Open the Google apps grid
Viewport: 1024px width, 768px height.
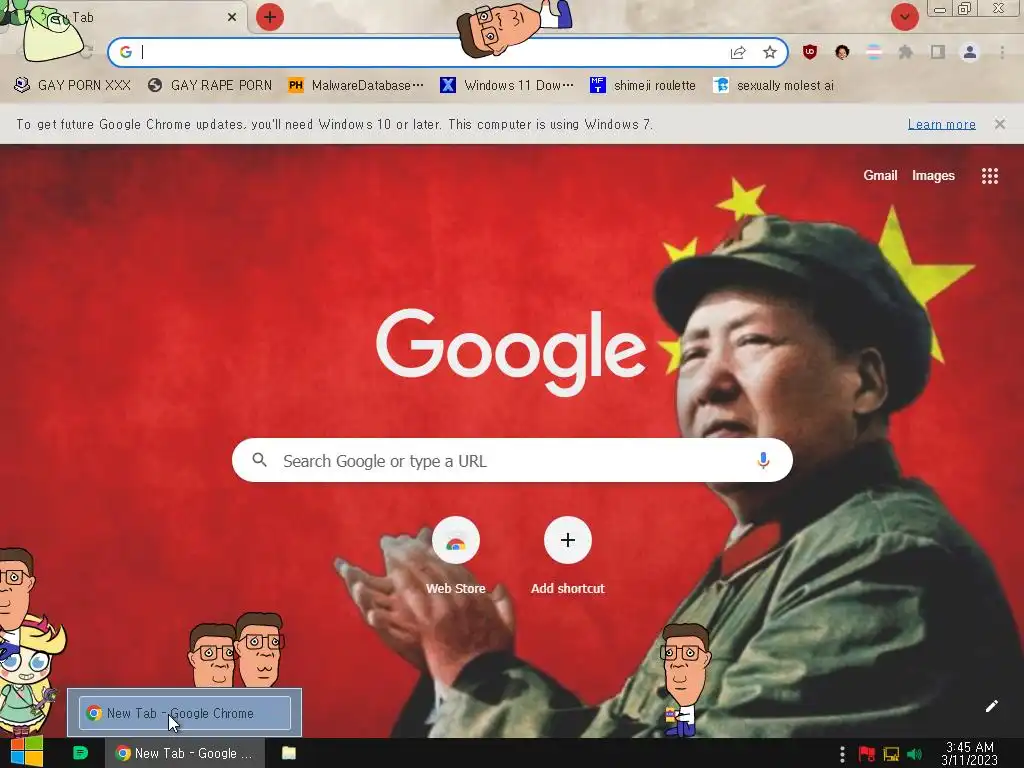pos(990,176)
